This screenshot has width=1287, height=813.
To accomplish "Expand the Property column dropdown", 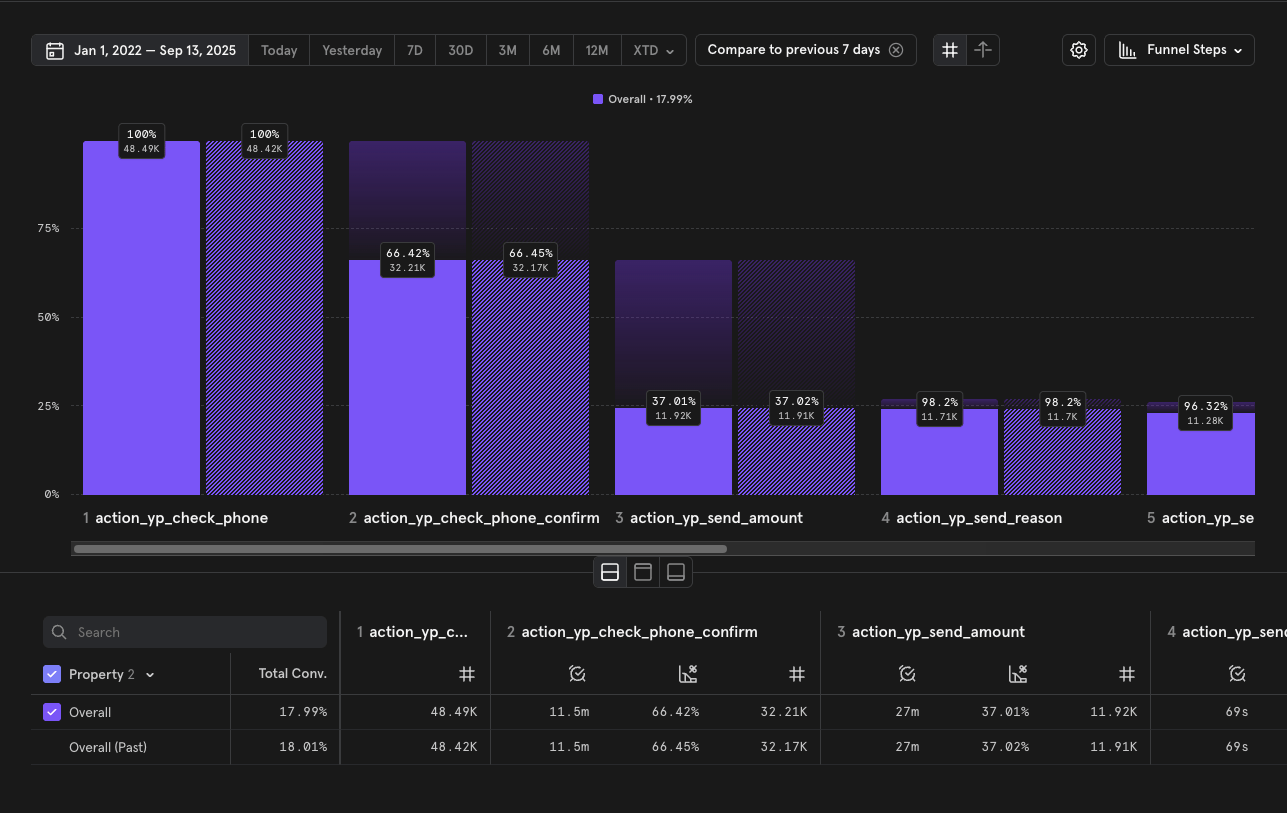I will [x=150, y=675].
